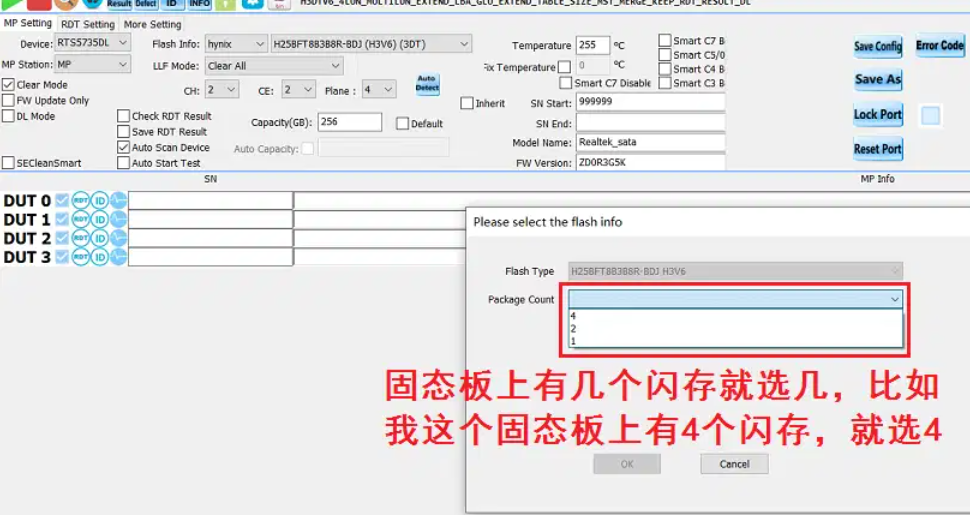This screenshot has height=515, width=970.
Task: Click the waveform icon for DUT 2
Action: point(118,238)
